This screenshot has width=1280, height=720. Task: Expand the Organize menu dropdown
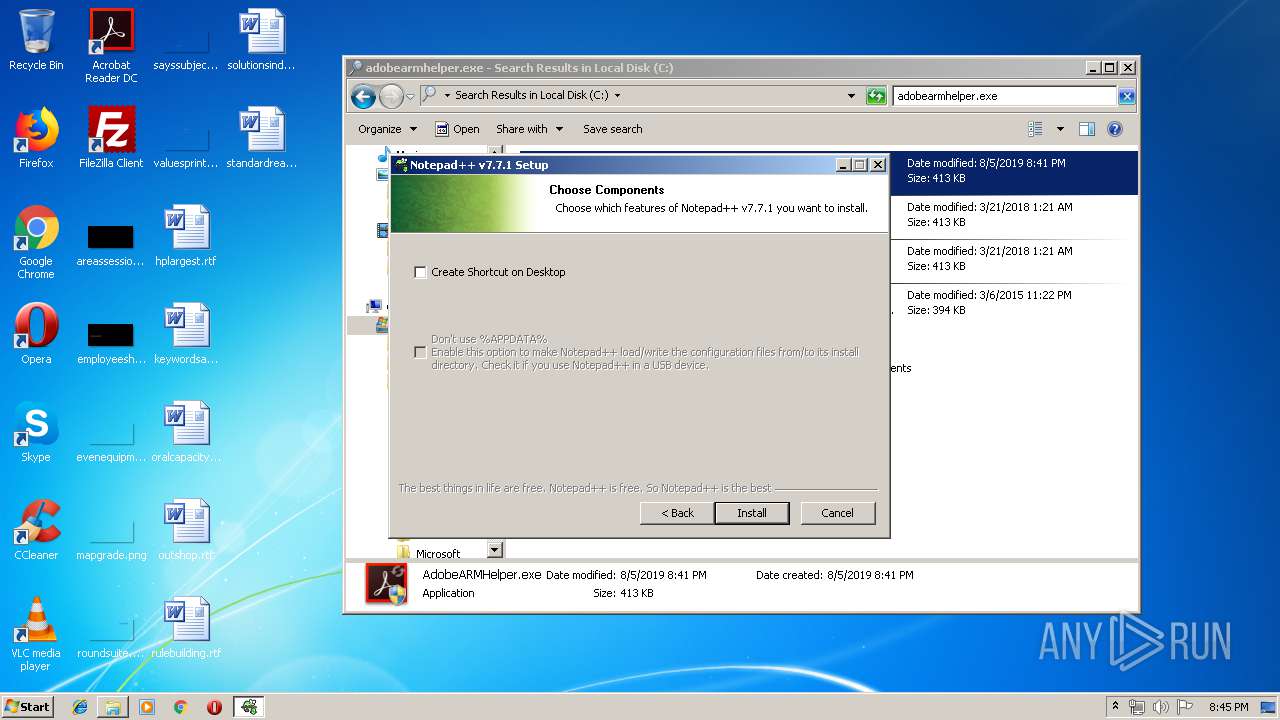388,129
